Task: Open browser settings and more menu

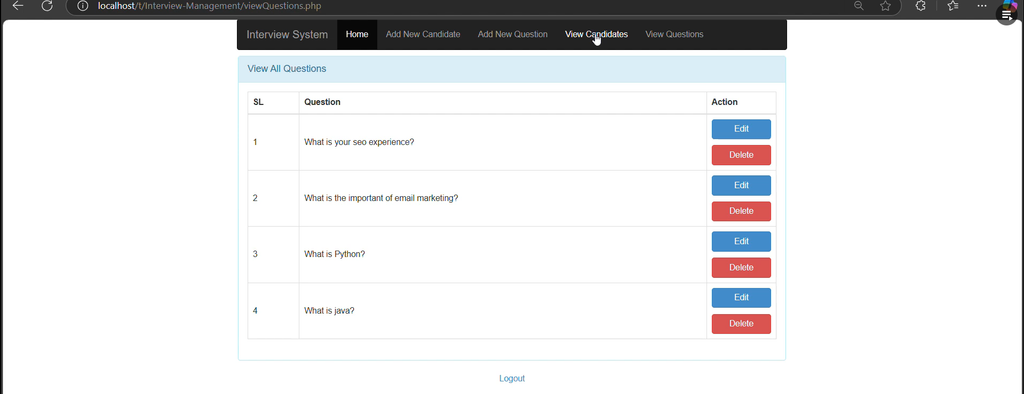Action: click(x=982, y=6)
